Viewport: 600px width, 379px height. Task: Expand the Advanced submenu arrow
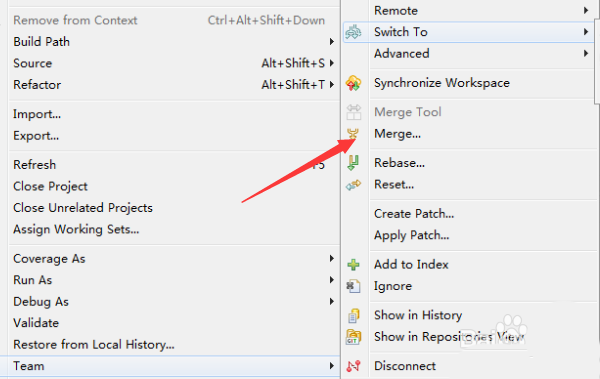coord(586,53)
